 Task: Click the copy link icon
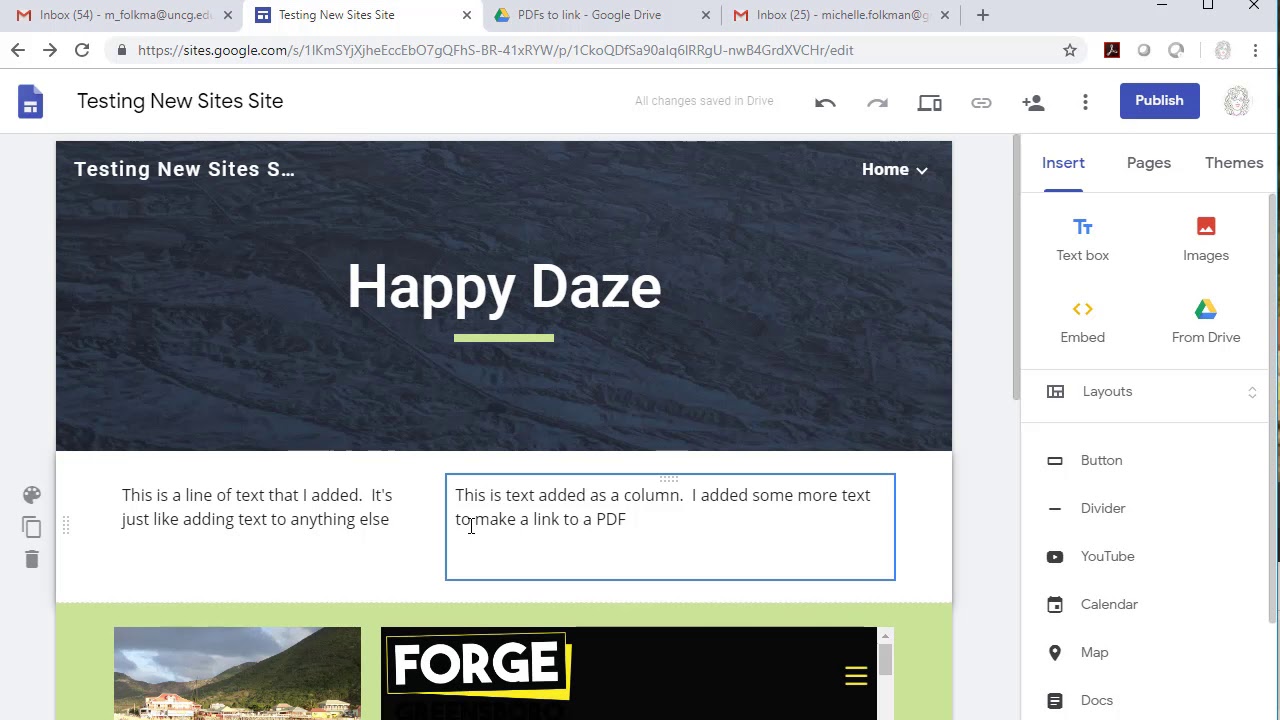click(x=981, y=102)
